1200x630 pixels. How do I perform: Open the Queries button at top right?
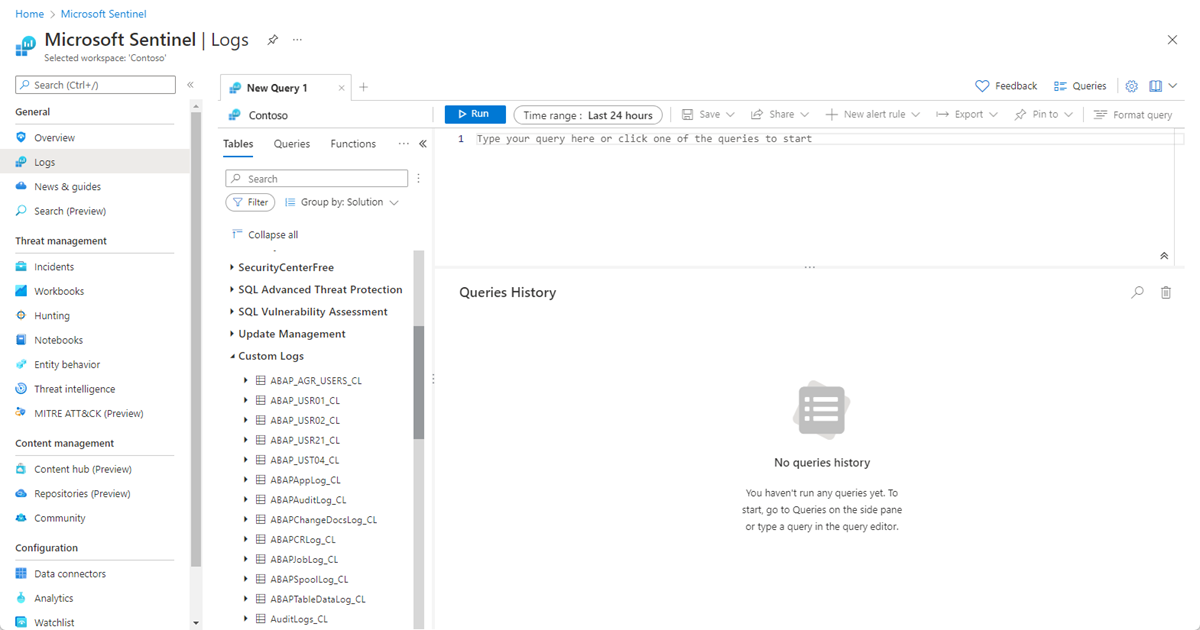point(1080,86)
